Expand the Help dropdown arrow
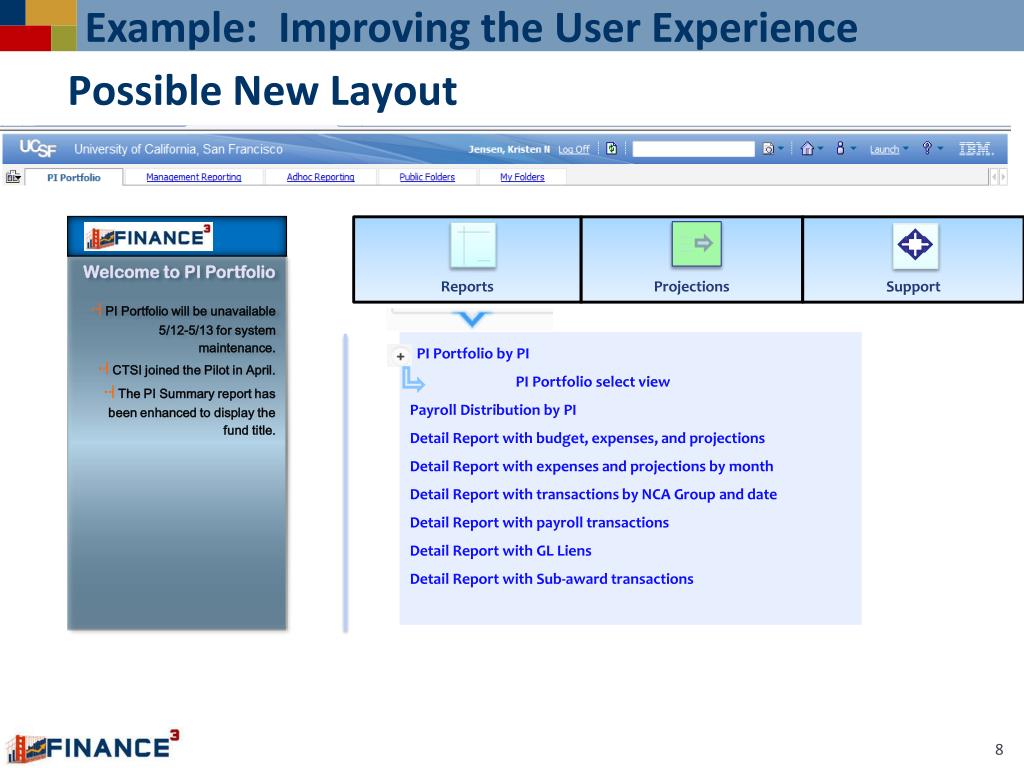Screen dimensions: 1024x768 point(940,148)
